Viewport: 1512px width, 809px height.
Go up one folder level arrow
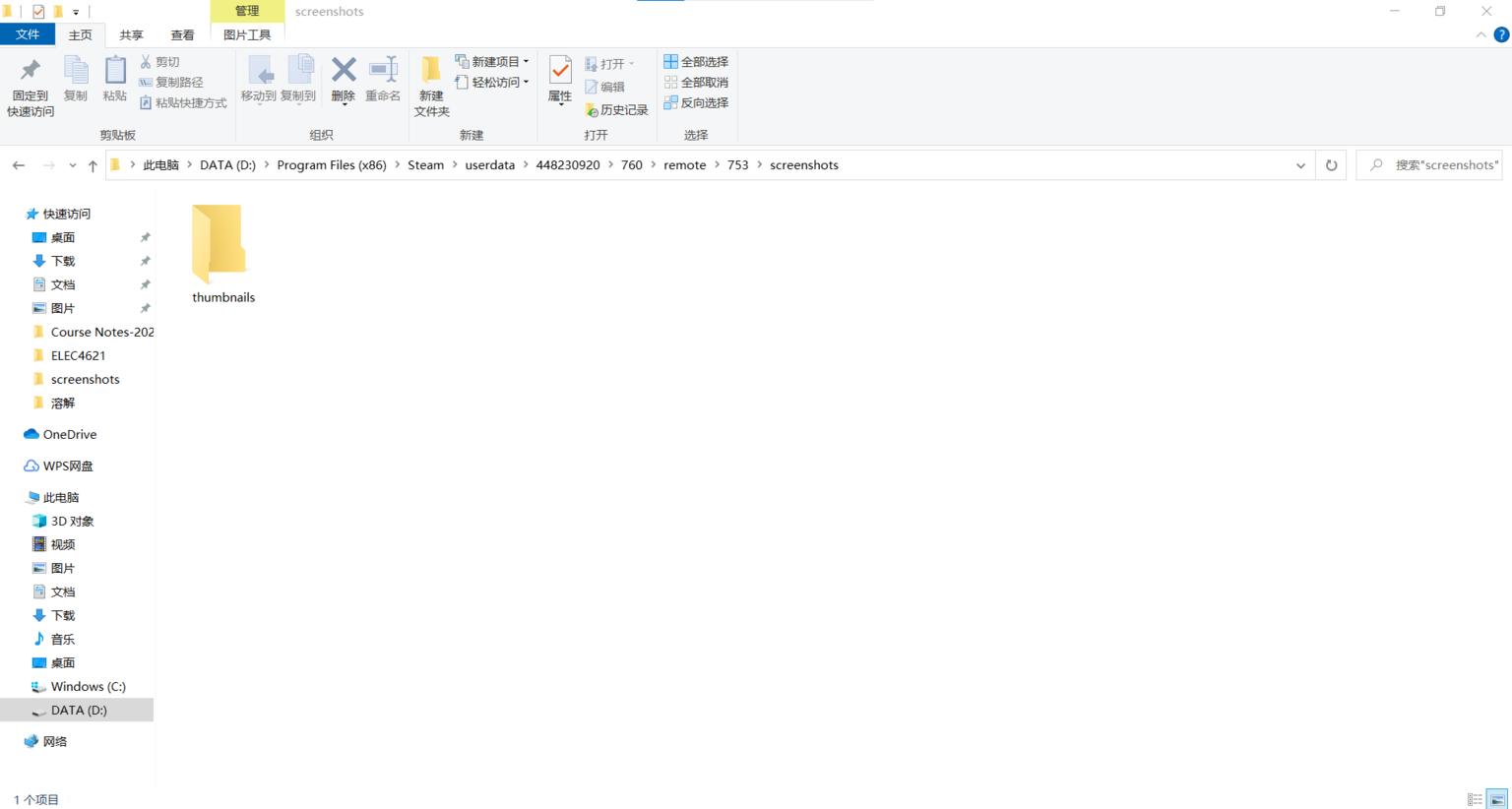pyautogui.click(x=93, y=165)
